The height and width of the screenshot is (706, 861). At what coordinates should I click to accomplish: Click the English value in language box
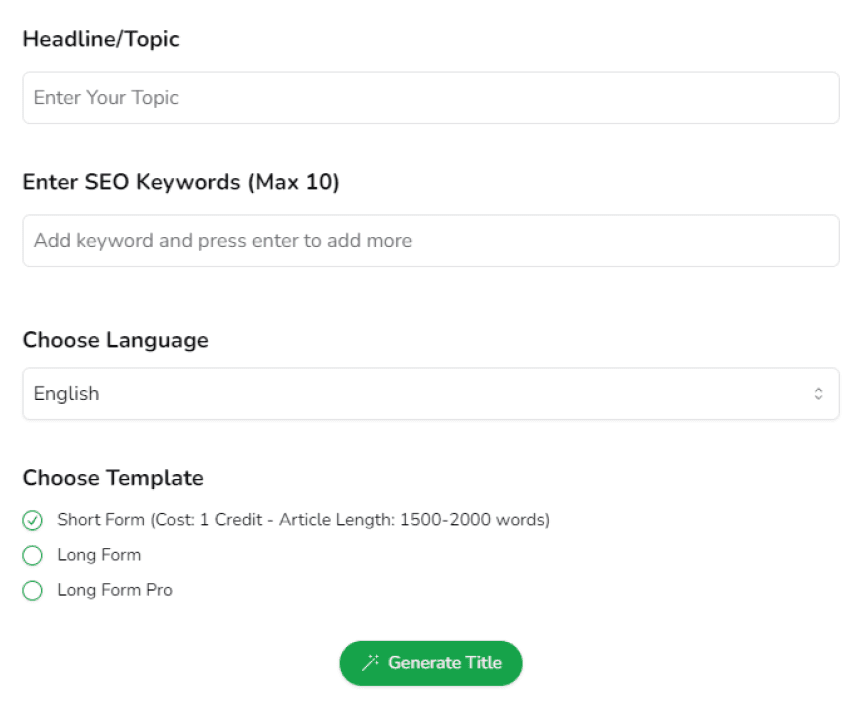click(x=67, y=394)
